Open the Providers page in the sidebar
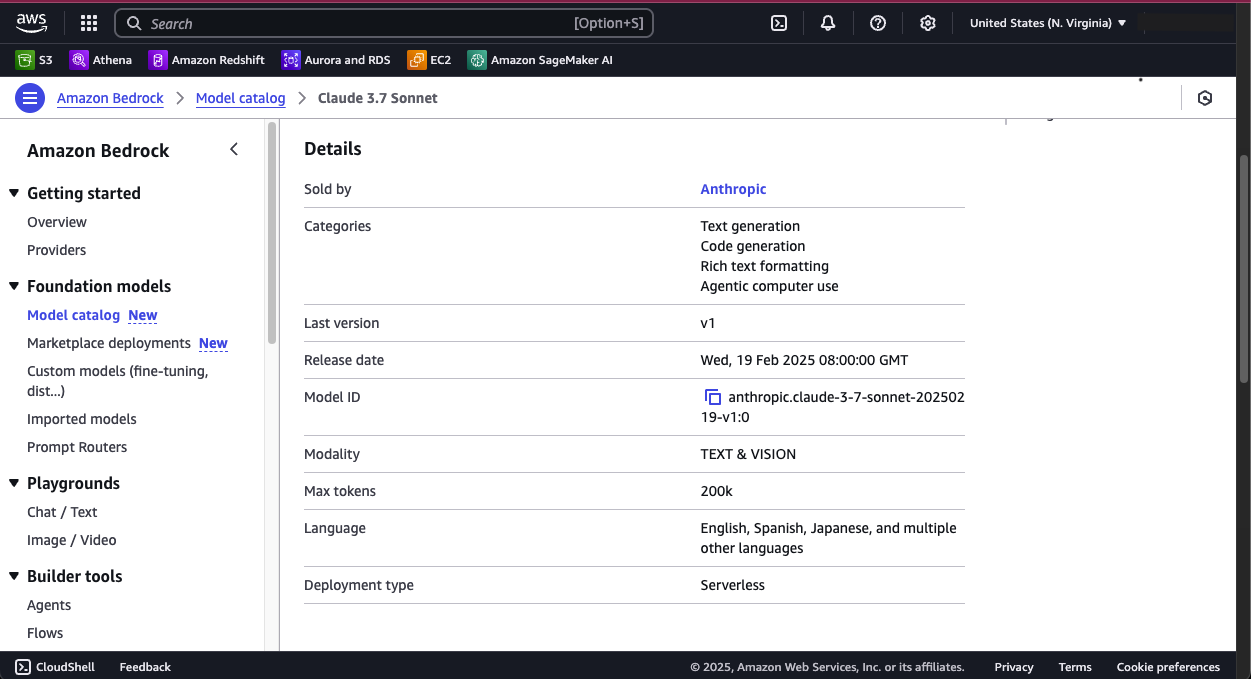The image size is (1251, 679). click(57, 250)
